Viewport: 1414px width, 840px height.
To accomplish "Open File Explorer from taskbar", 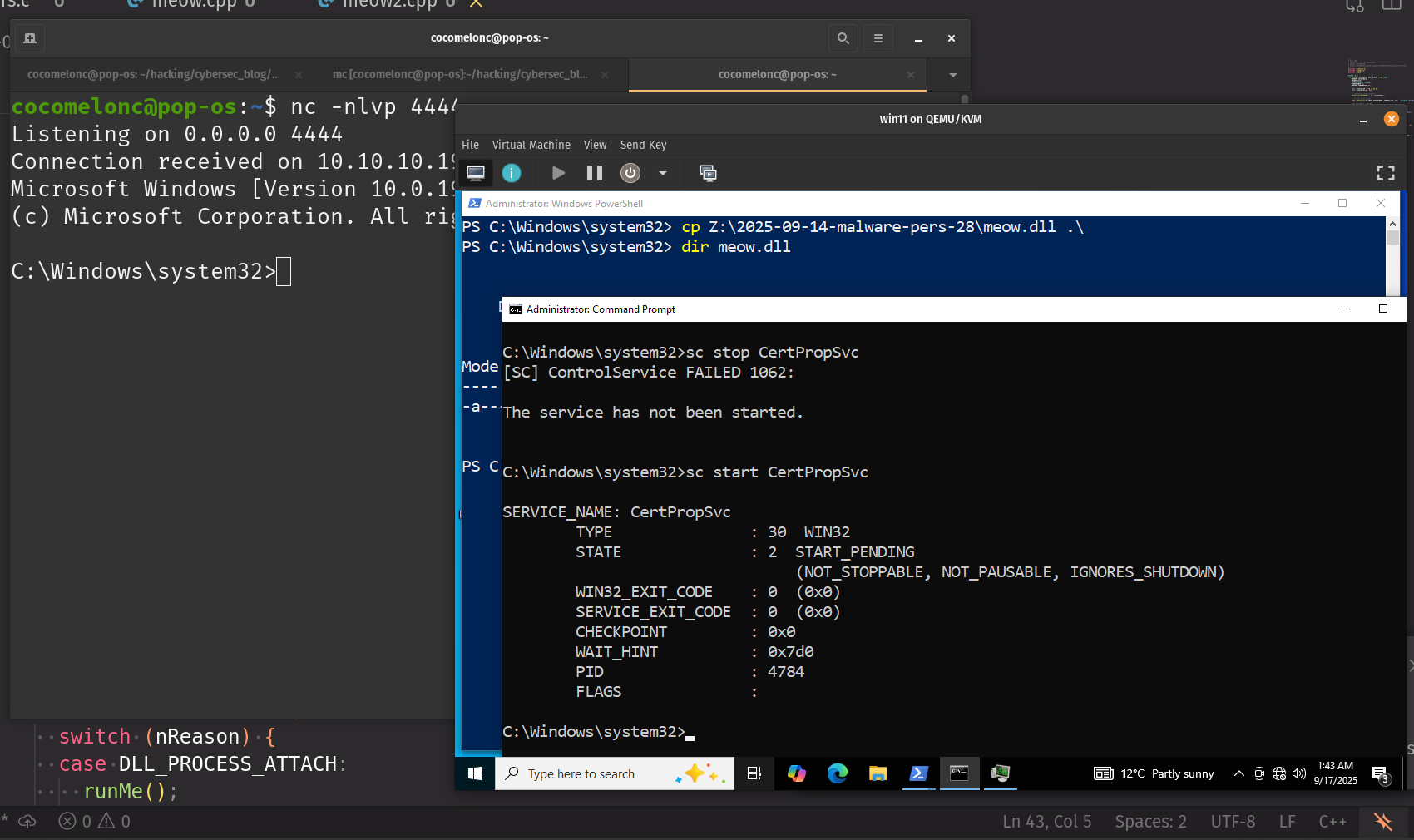I will pyautogui.click(x=878, y=773).
